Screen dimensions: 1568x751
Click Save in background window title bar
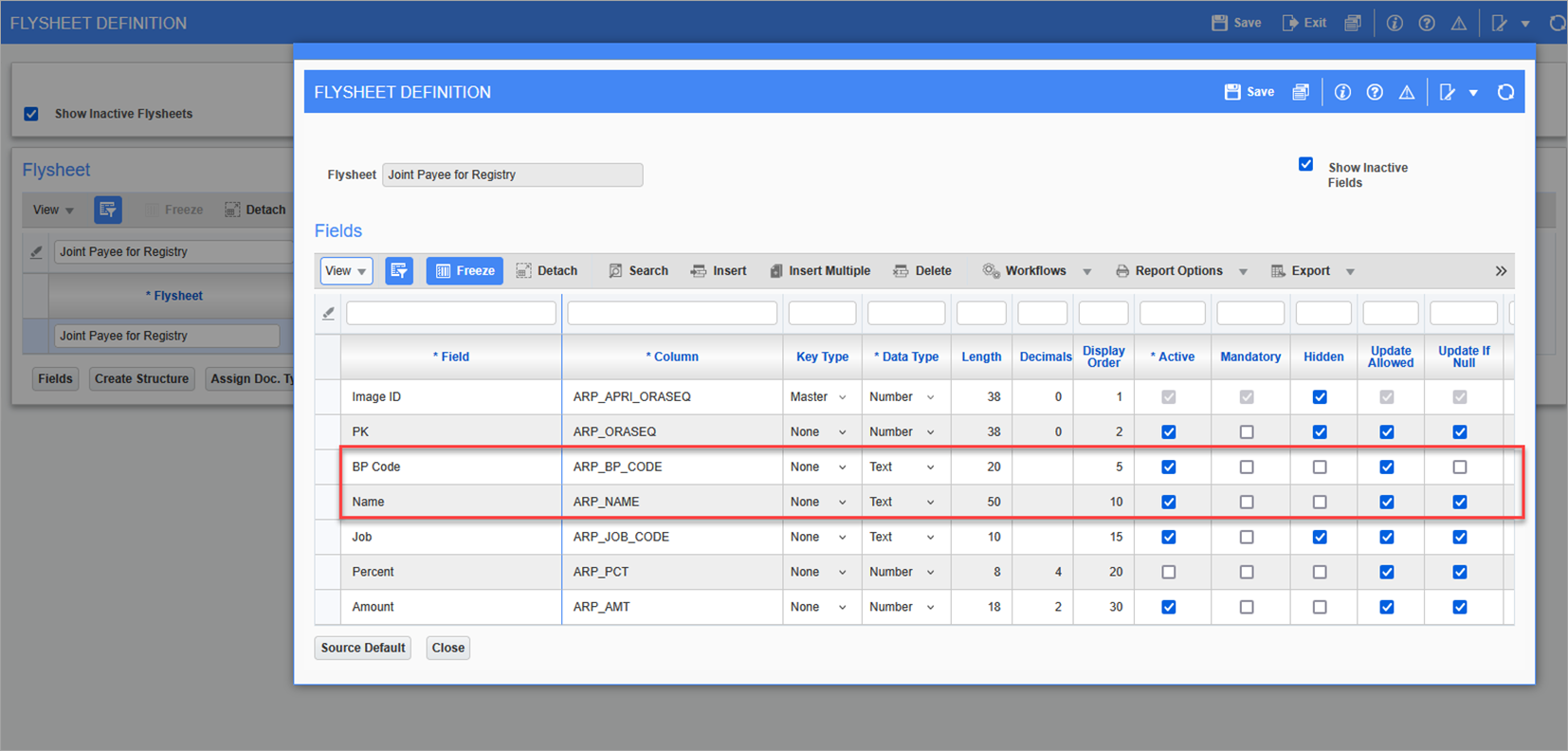(1236, 23)
